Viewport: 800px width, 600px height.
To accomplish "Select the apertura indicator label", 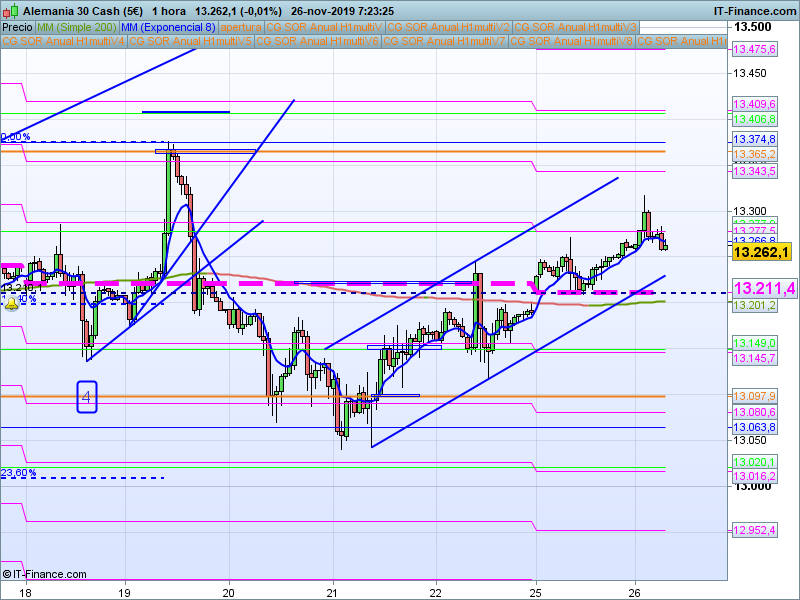I will (241, 27).
